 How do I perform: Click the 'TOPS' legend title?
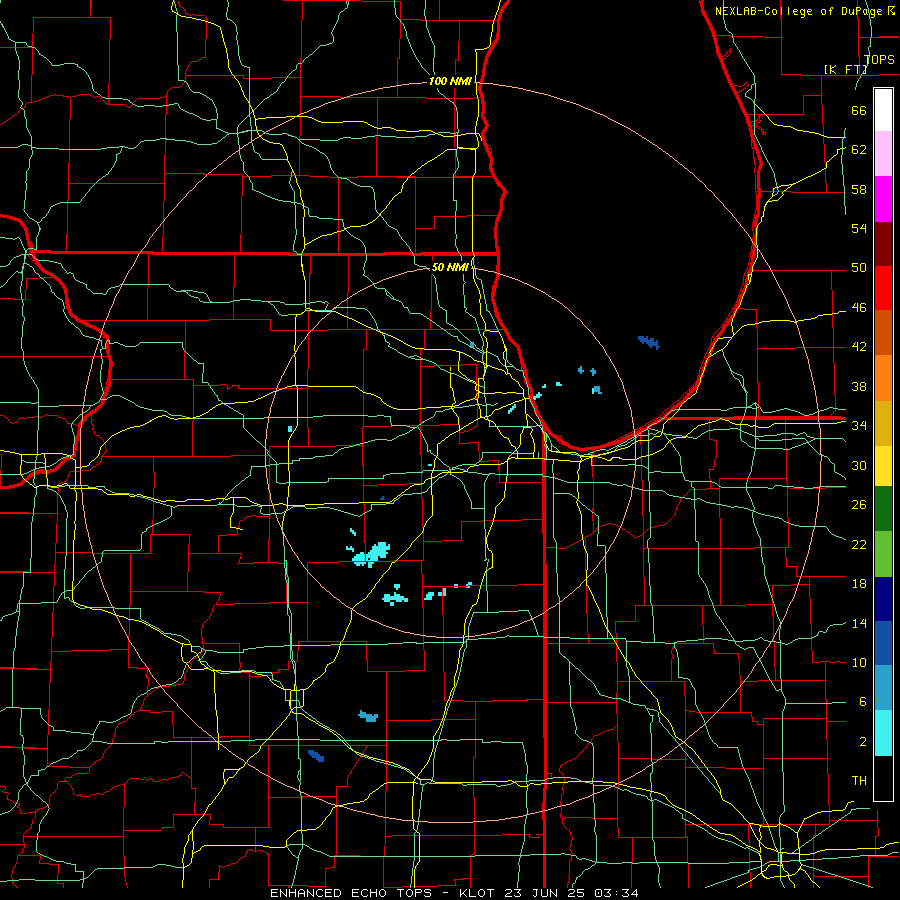coord(879,59)
